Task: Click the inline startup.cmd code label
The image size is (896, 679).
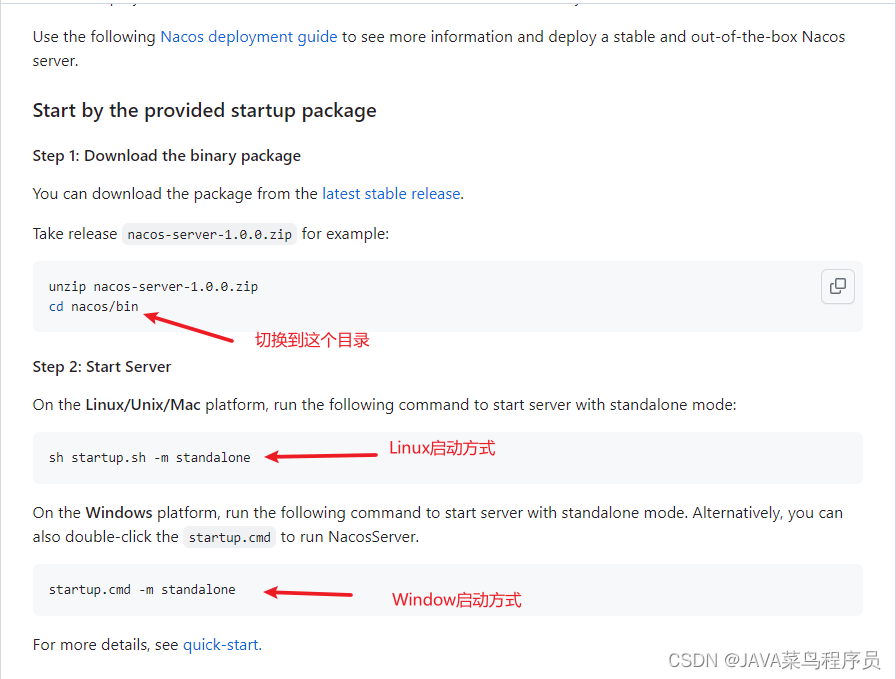Action: [x=230, y=537]
